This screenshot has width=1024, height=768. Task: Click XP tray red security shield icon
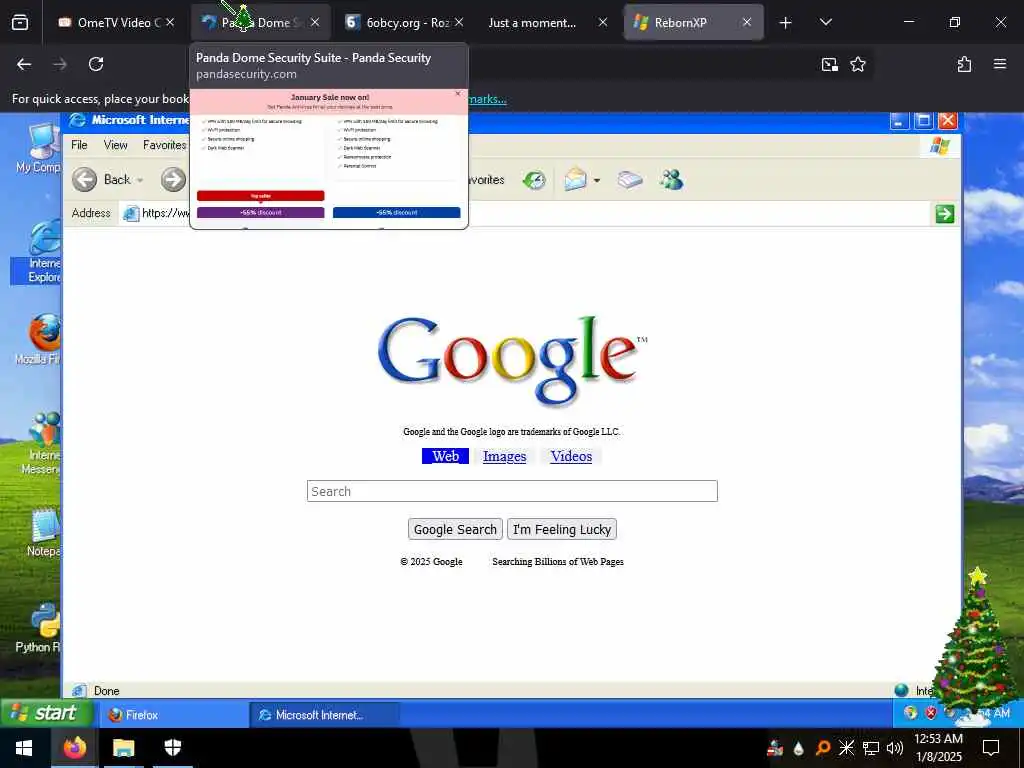click(x=931, y=713)
